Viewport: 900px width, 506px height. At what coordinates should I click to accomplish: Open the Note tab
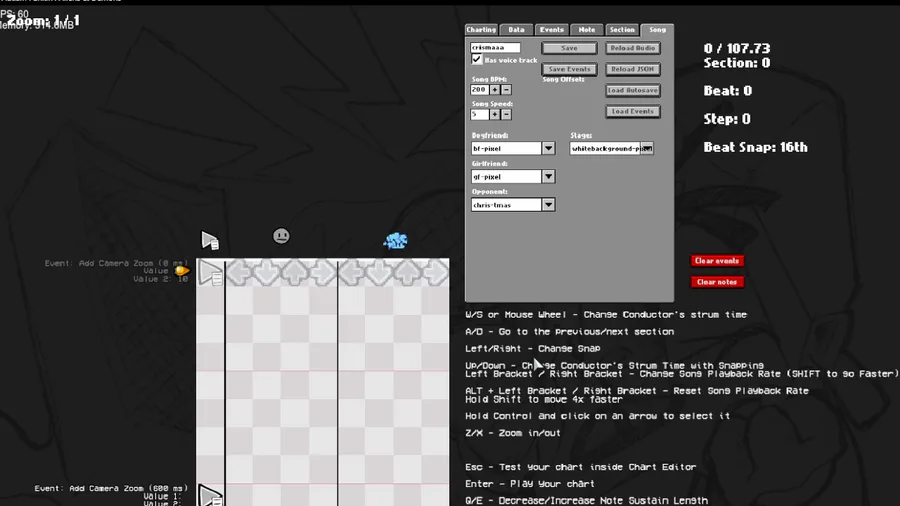587,30
